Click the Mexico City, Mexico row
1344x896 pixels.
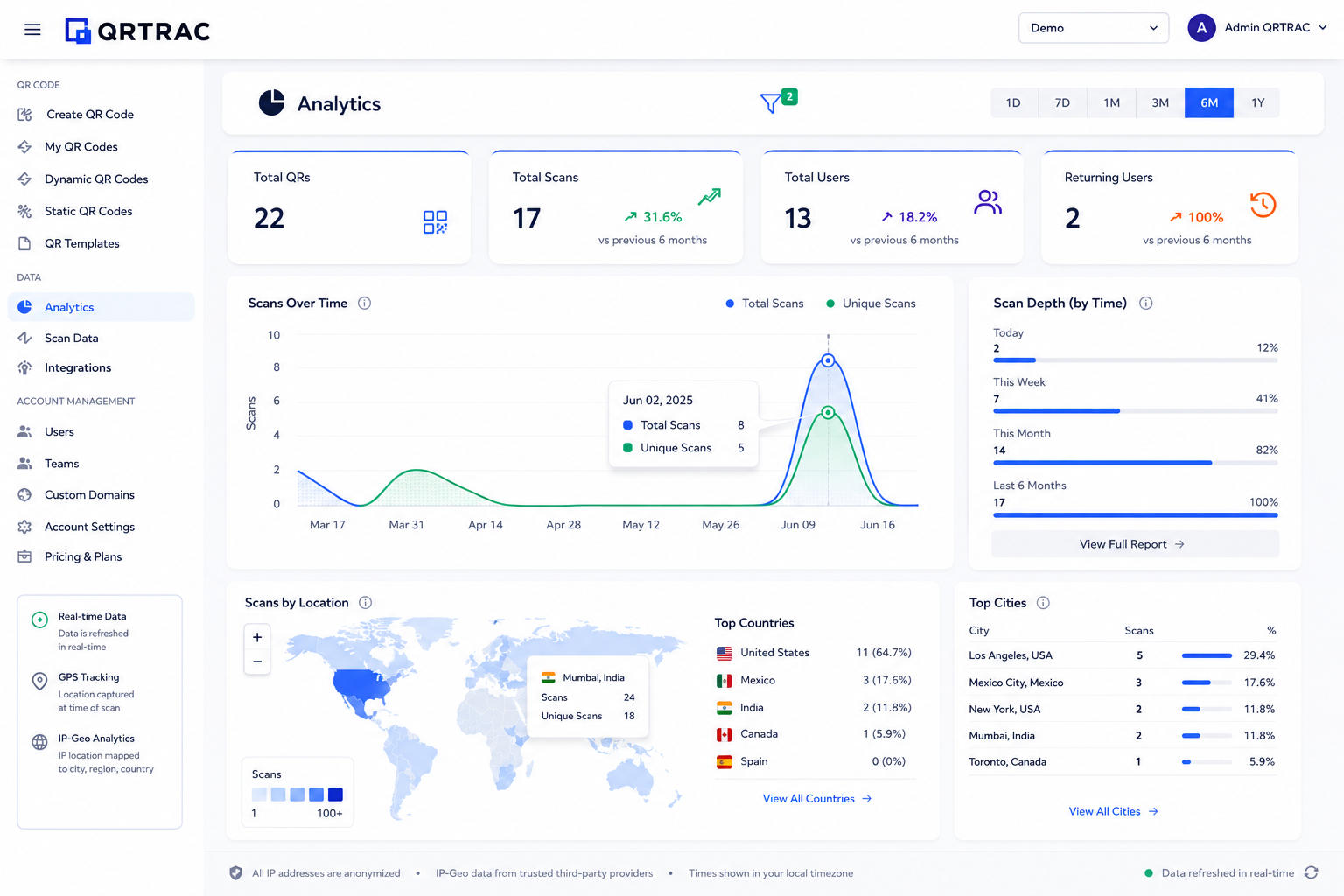coord(1122,682)
